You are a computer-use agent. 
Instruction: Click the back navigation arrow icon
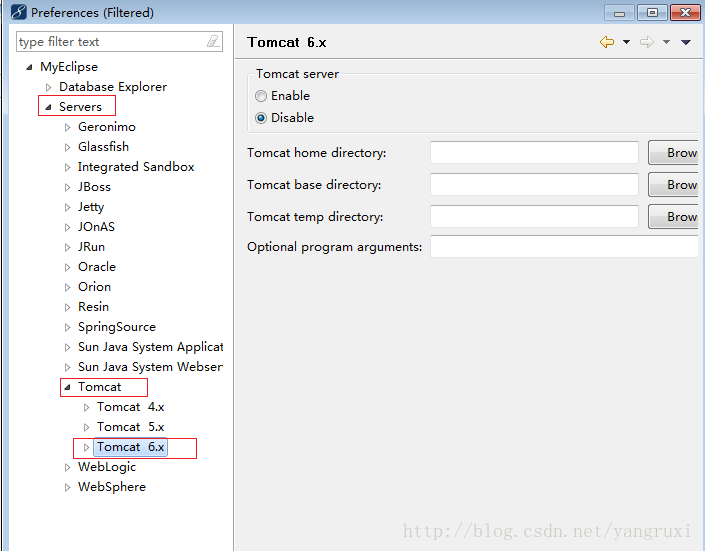coord(606,42)
